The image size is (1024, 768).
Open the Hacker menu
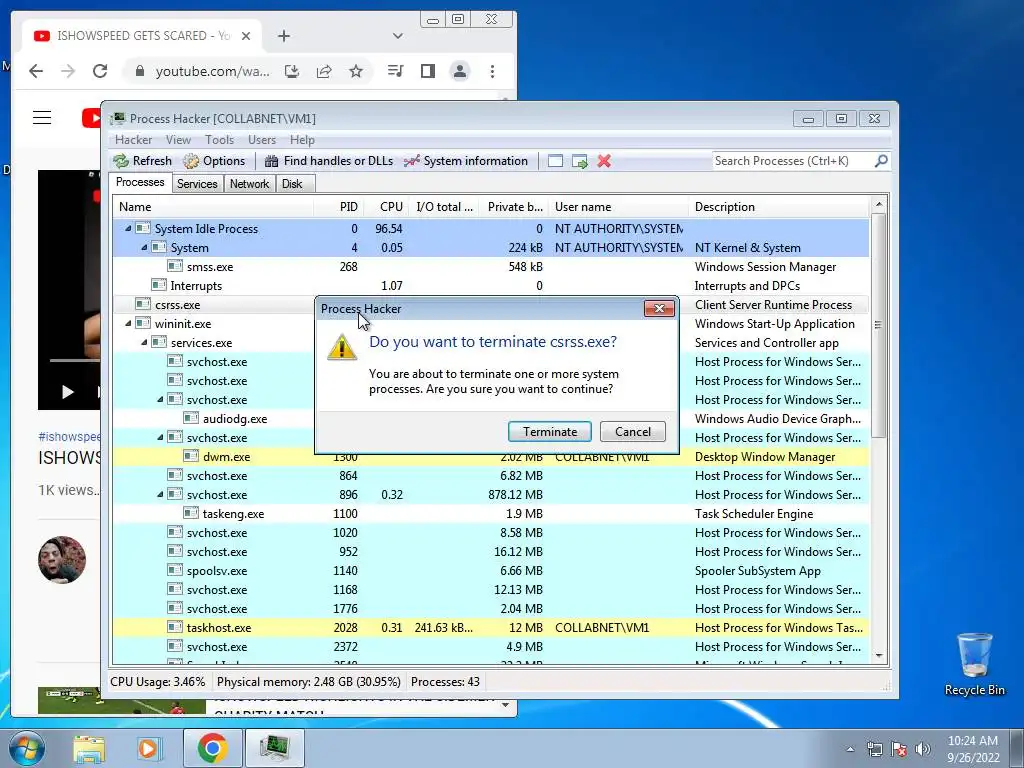click(133, 140)
